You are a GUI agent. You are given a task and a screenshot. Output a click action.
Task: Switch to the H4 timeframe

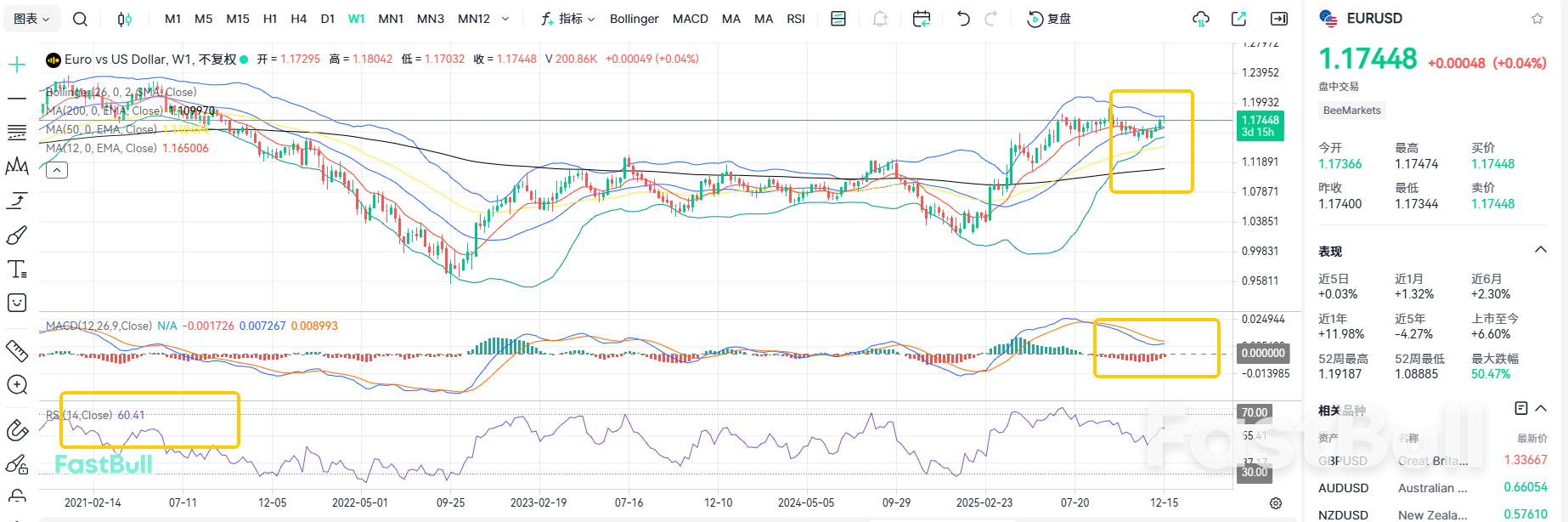tap(298, 19)
